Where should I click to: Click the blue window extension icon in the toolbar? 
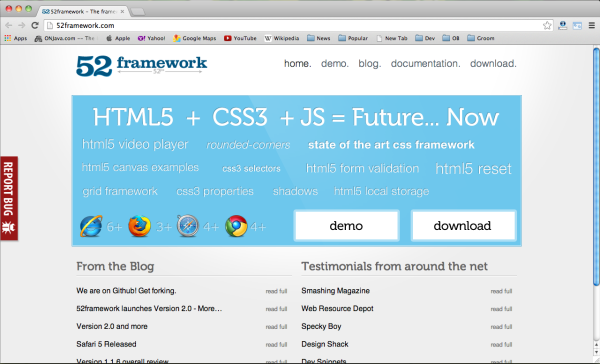click(x=577, y=26)
